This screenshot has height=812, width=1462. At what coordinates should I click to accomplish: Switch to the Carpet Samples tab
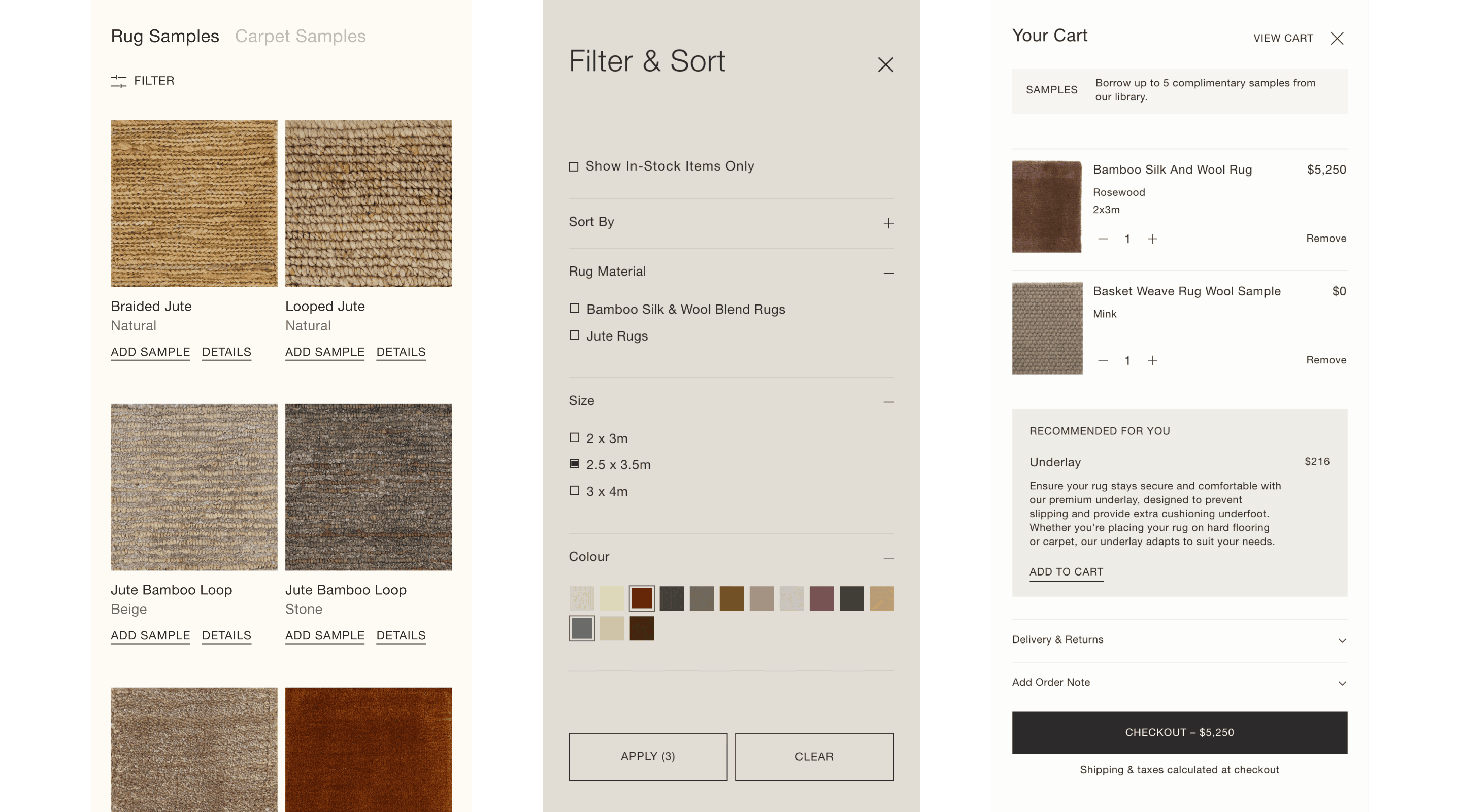[300, 37]
